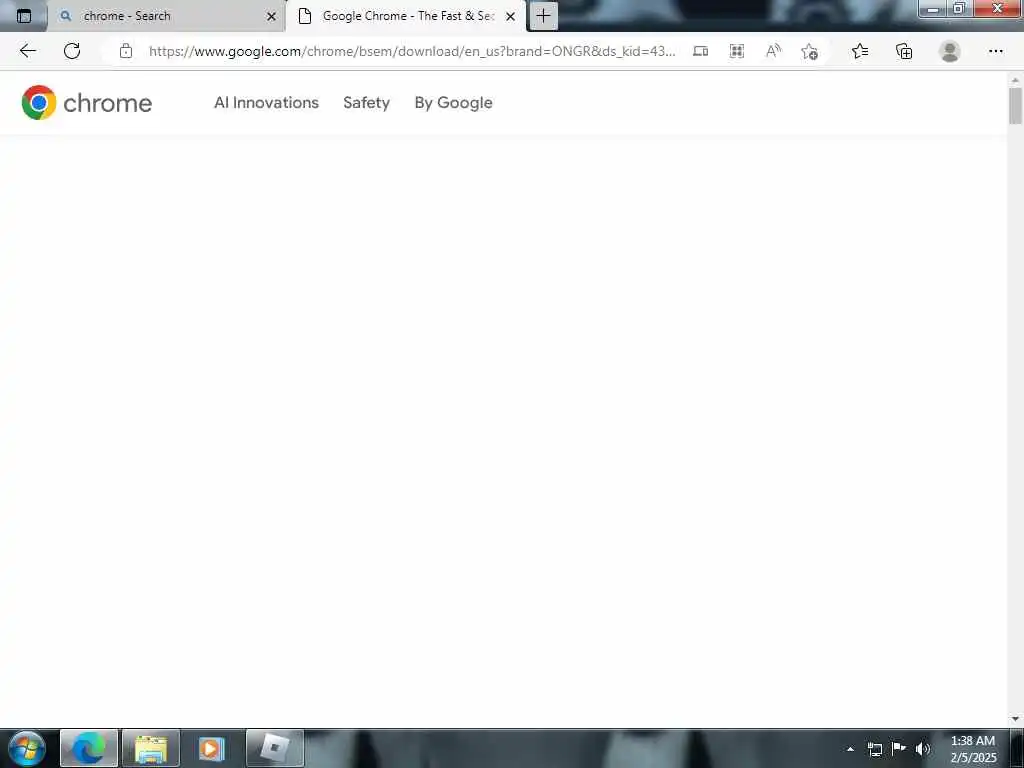Screen dimensions: 1024x768
Task: Click the scrollbar down arrow
Action: (1016, 719)
